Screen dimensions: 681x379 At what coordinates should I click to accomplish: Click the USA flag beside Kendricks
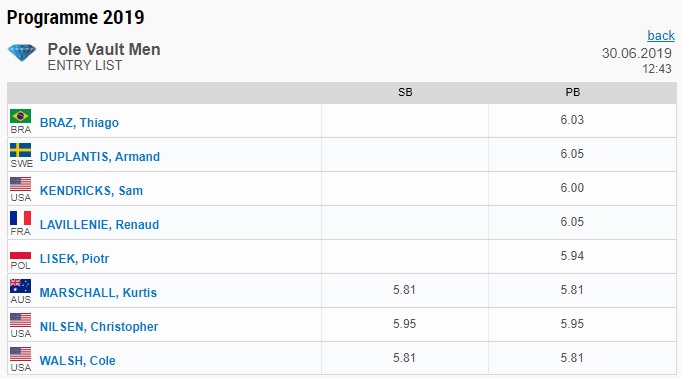tap(20, 184)
